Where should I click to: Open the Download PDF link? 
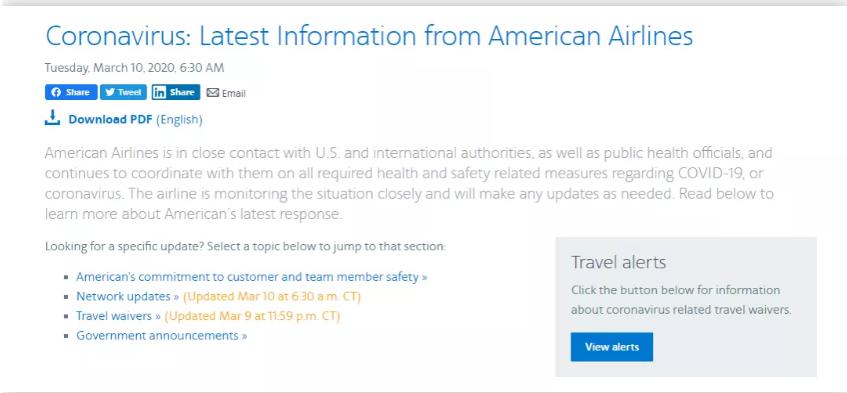[x=110, y=119]
